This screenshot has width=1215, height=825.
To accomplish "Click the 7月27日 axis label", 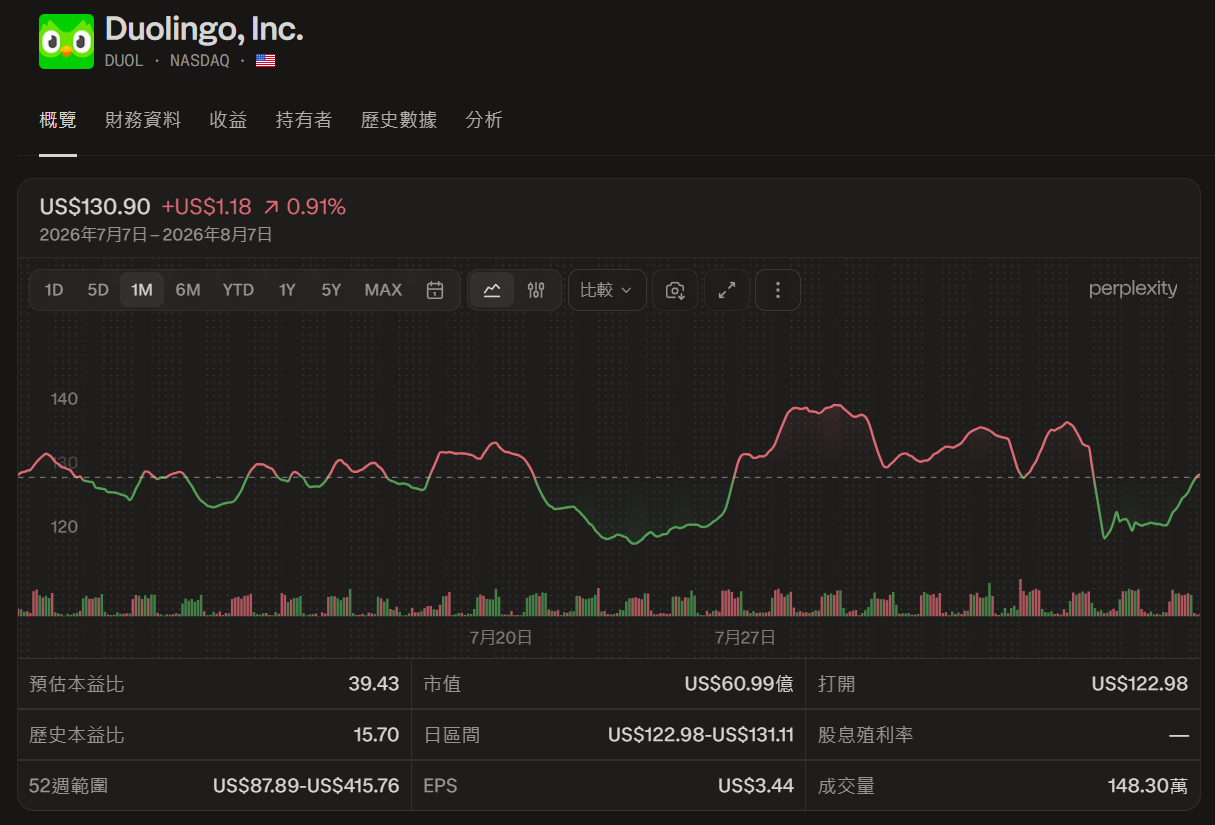I will click(745, 637).
